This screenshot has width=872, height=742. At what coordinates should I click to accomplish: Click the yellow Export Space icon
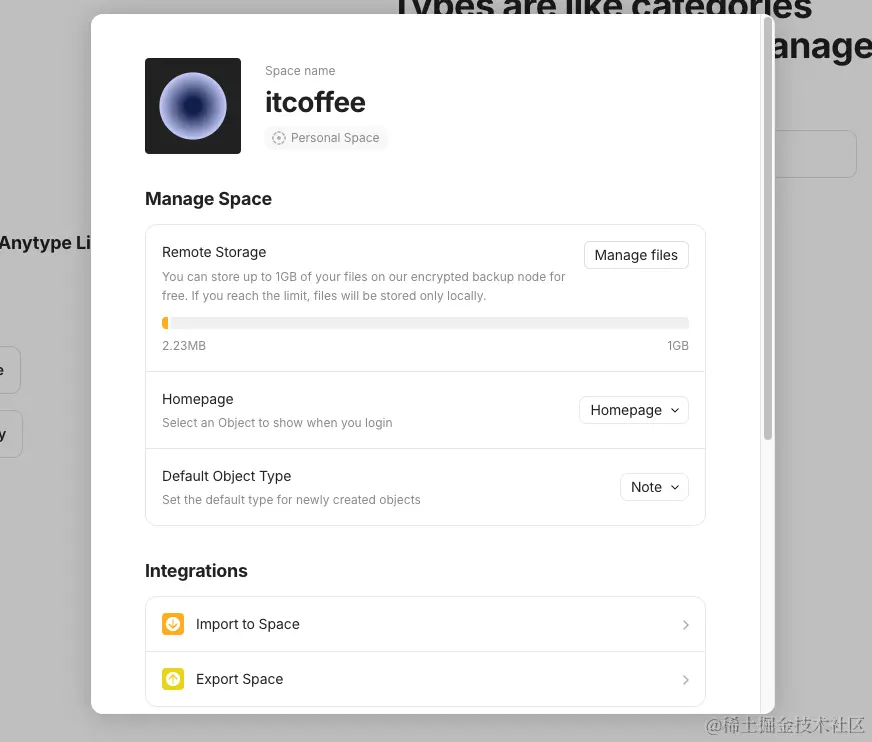(x=173, y=679)
